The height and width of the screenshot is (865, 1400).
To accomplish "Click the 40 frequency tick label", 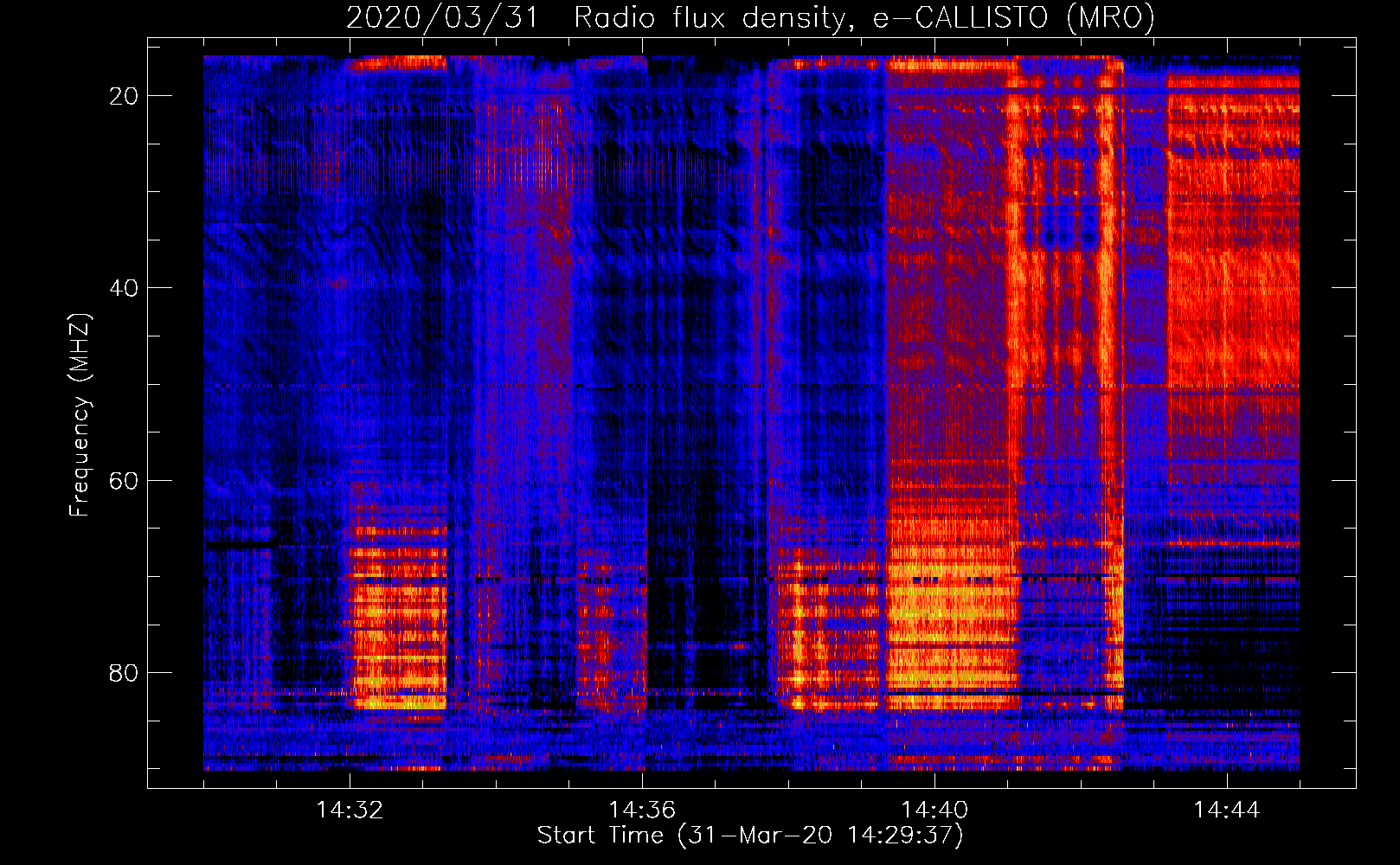I will click(x=124, y=288).
